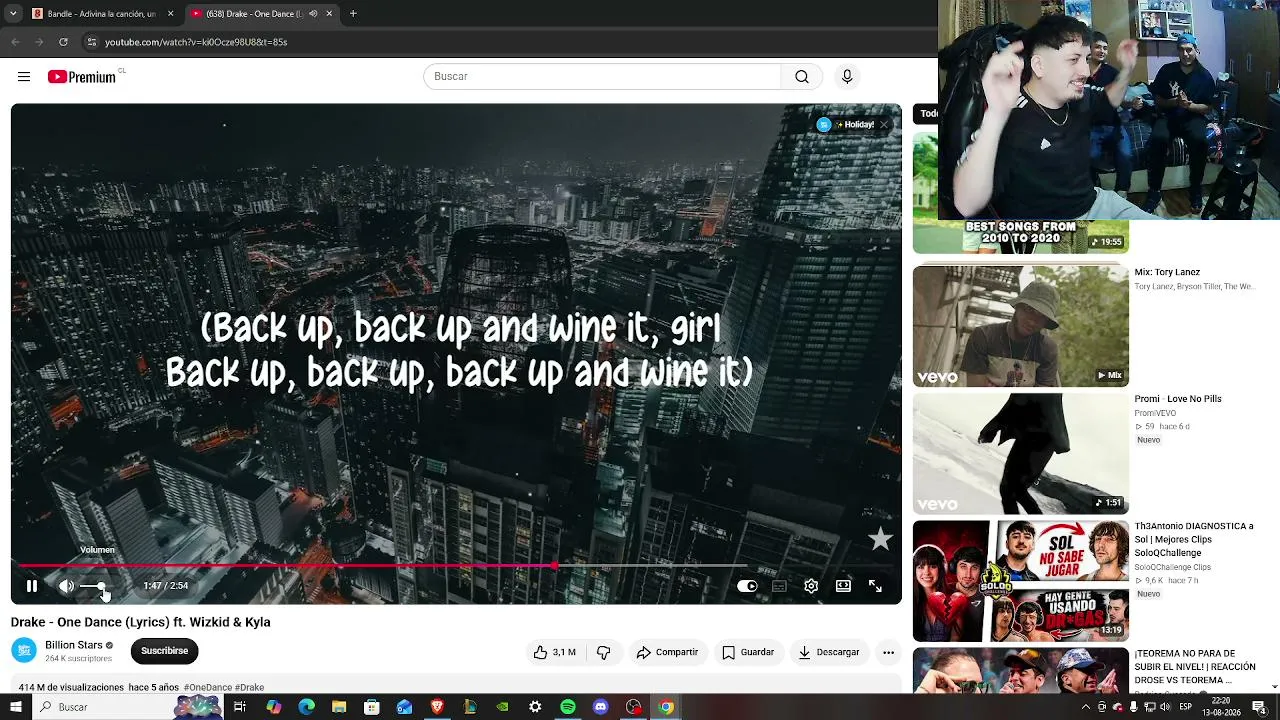Open the Task View button
Image resolution: width=1280 pixels, height=720 pixels.
tap(240, 707)
